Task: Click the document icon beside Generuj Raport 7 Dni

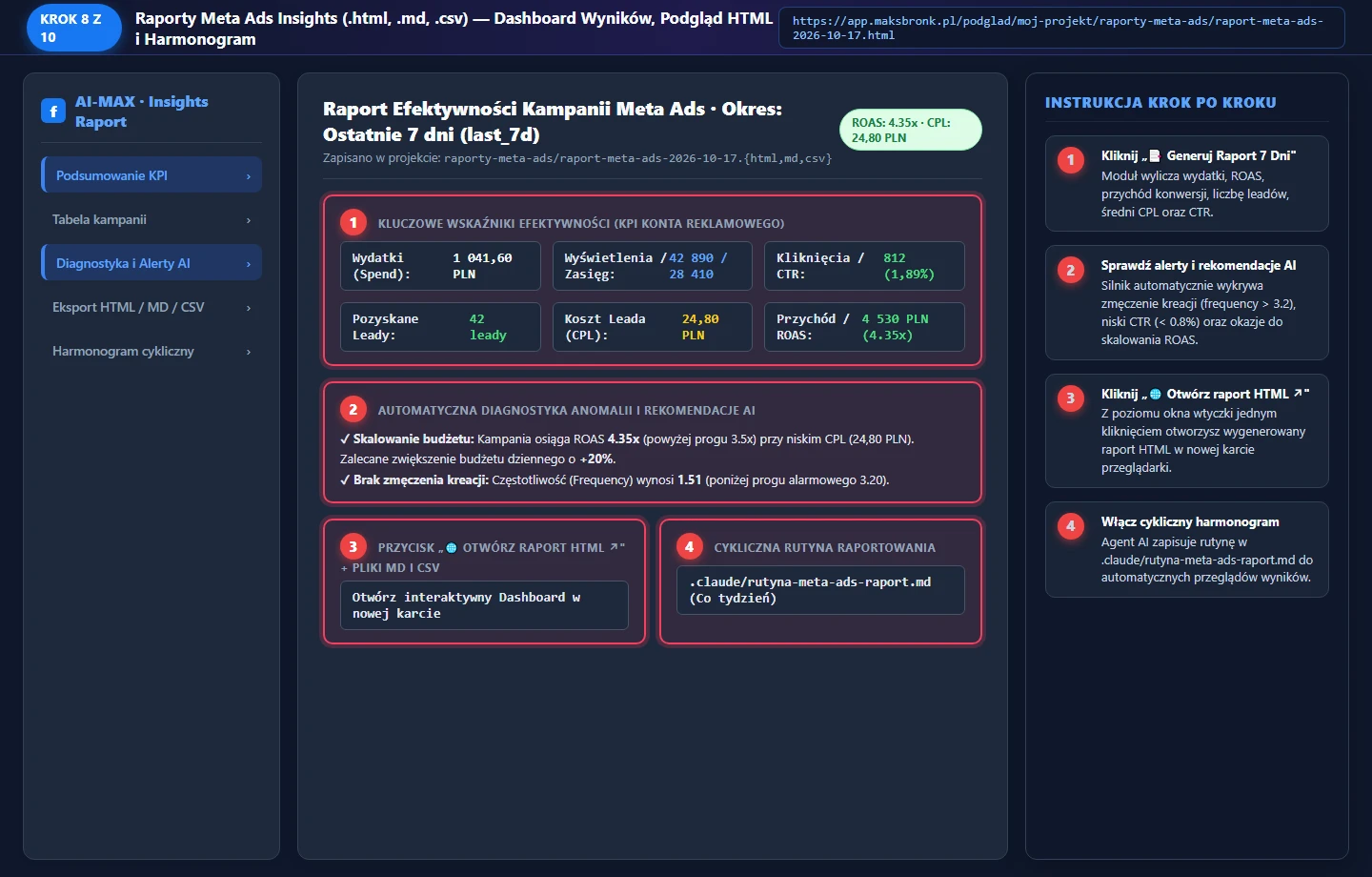Action: point(1155,155)
